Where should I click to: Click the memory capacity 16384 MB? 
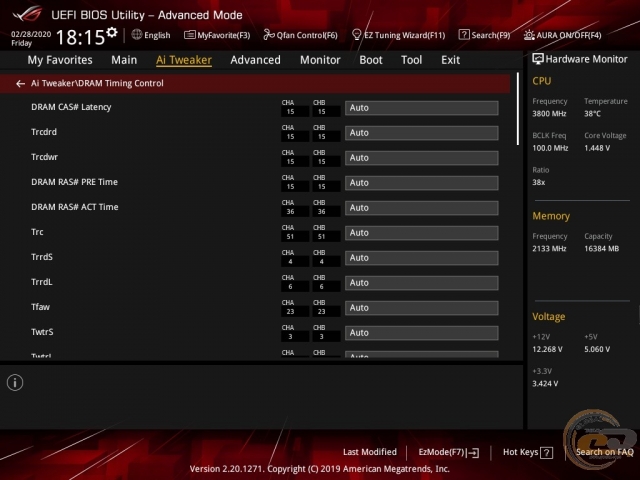(x=602, y=249)
